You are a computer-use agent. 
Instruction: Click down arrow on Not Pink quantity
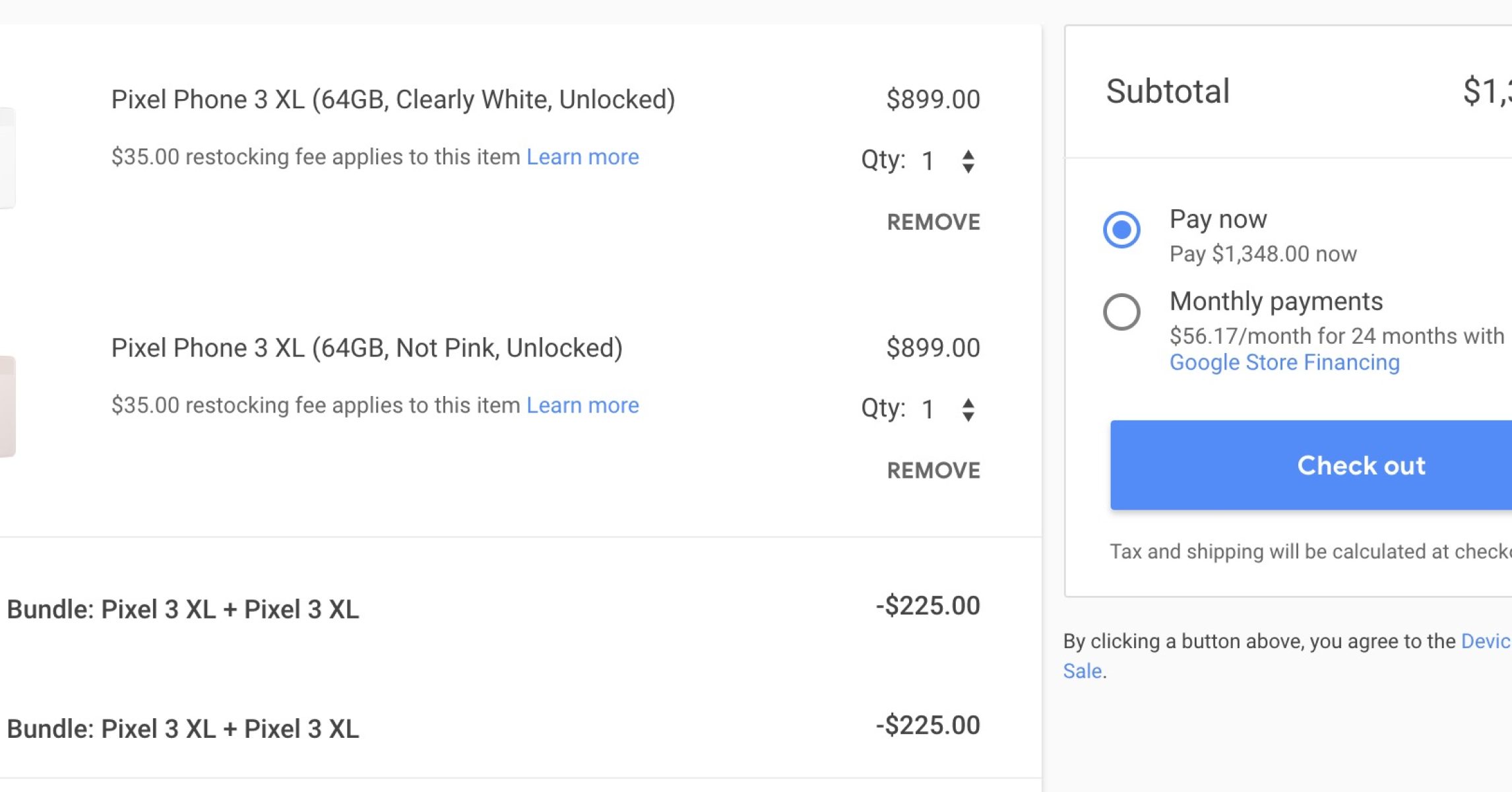click(x=968, y=416)
